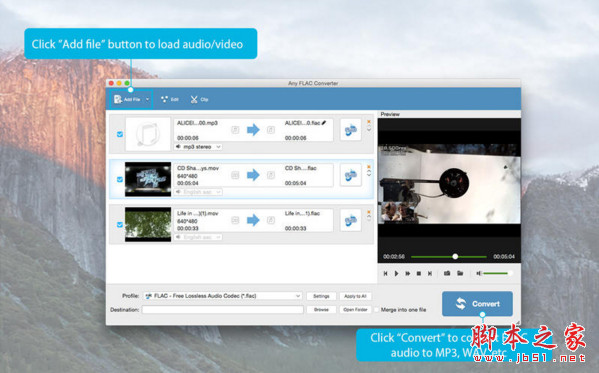
Task: Click source video icon in CD Sha...ys.mov row
Action: tap(235, 175)
